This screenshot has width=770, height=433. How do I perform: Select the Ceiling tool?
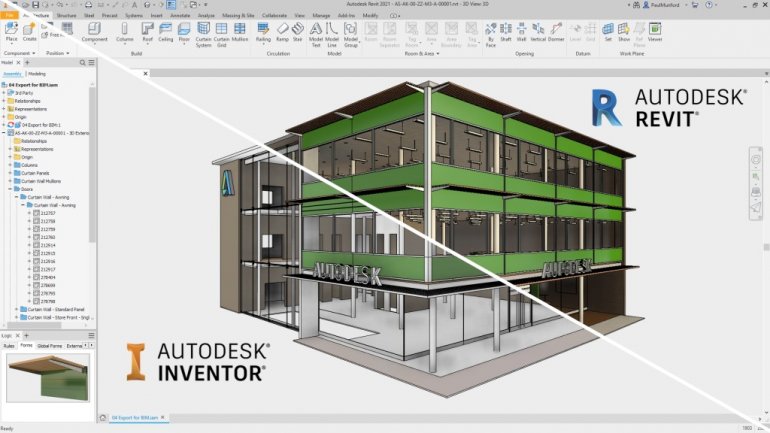pos(165,32)
